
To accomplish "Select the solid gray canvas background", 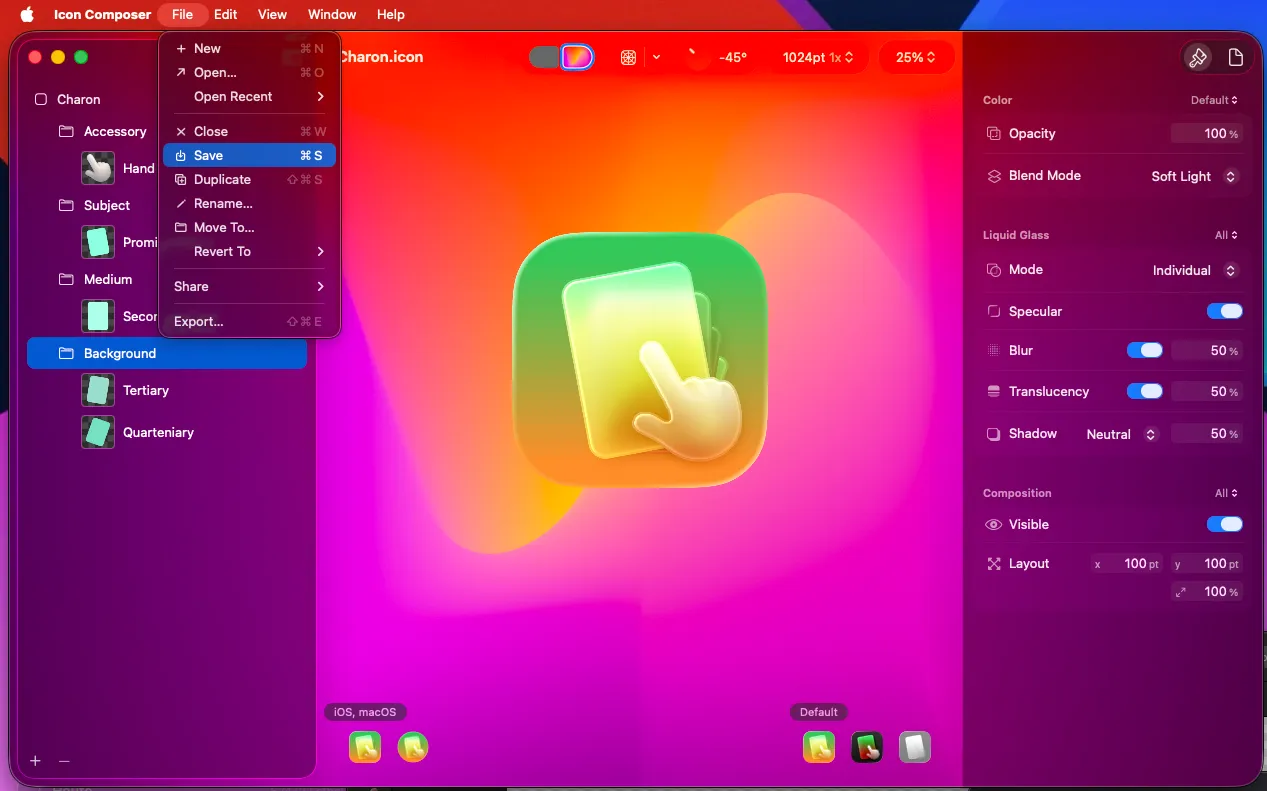I will [x=544, y=57].
